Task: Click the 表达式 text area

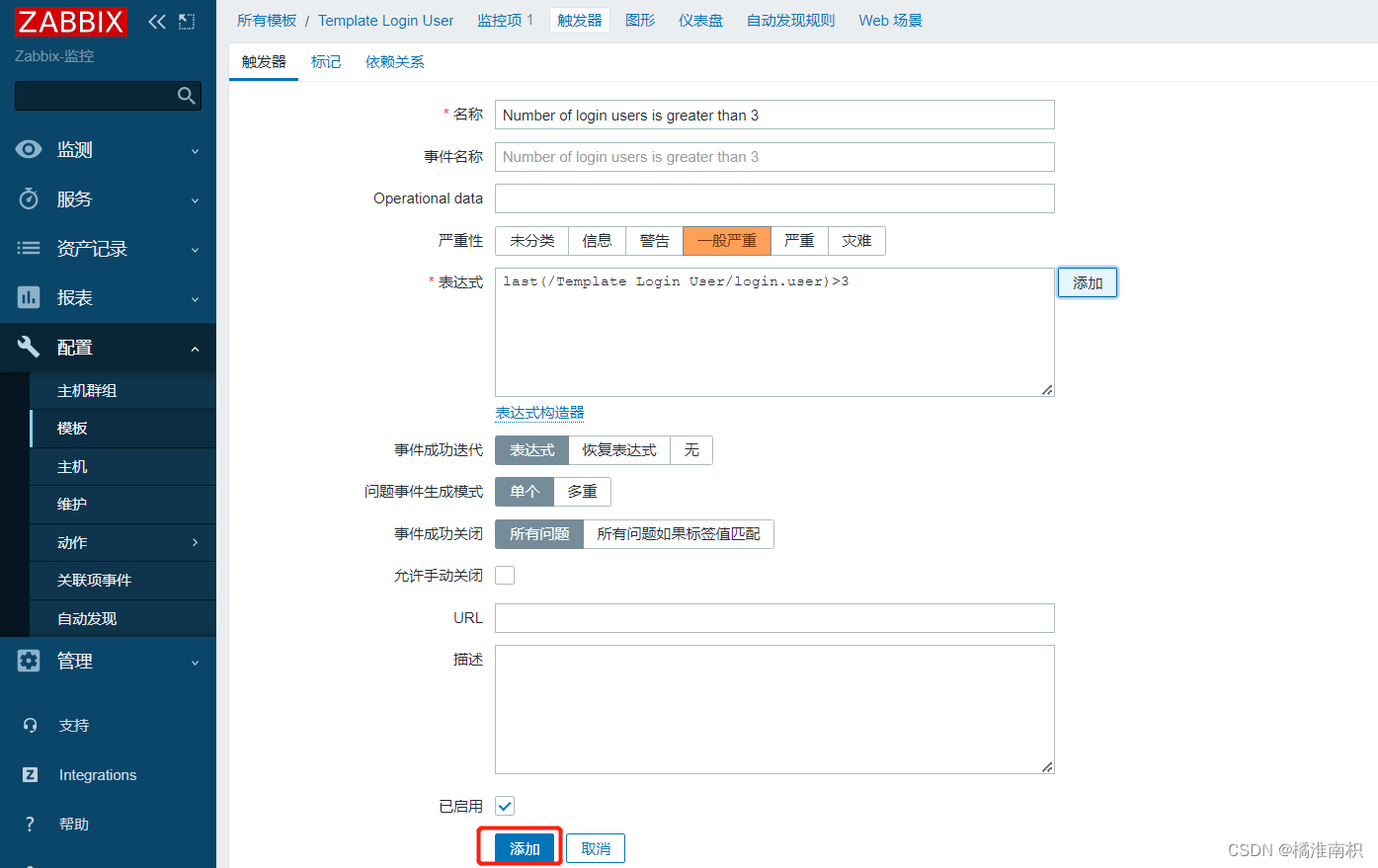Action: coord(774,332)
